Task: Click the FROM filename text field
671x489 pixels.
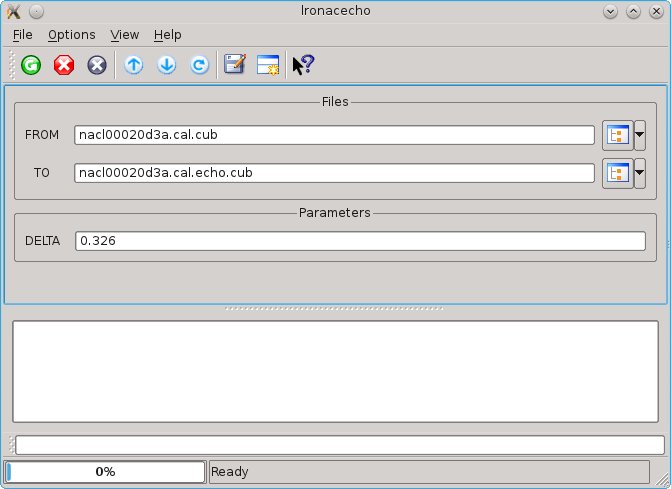Action: pyautogui.click(x=334, y=135)
